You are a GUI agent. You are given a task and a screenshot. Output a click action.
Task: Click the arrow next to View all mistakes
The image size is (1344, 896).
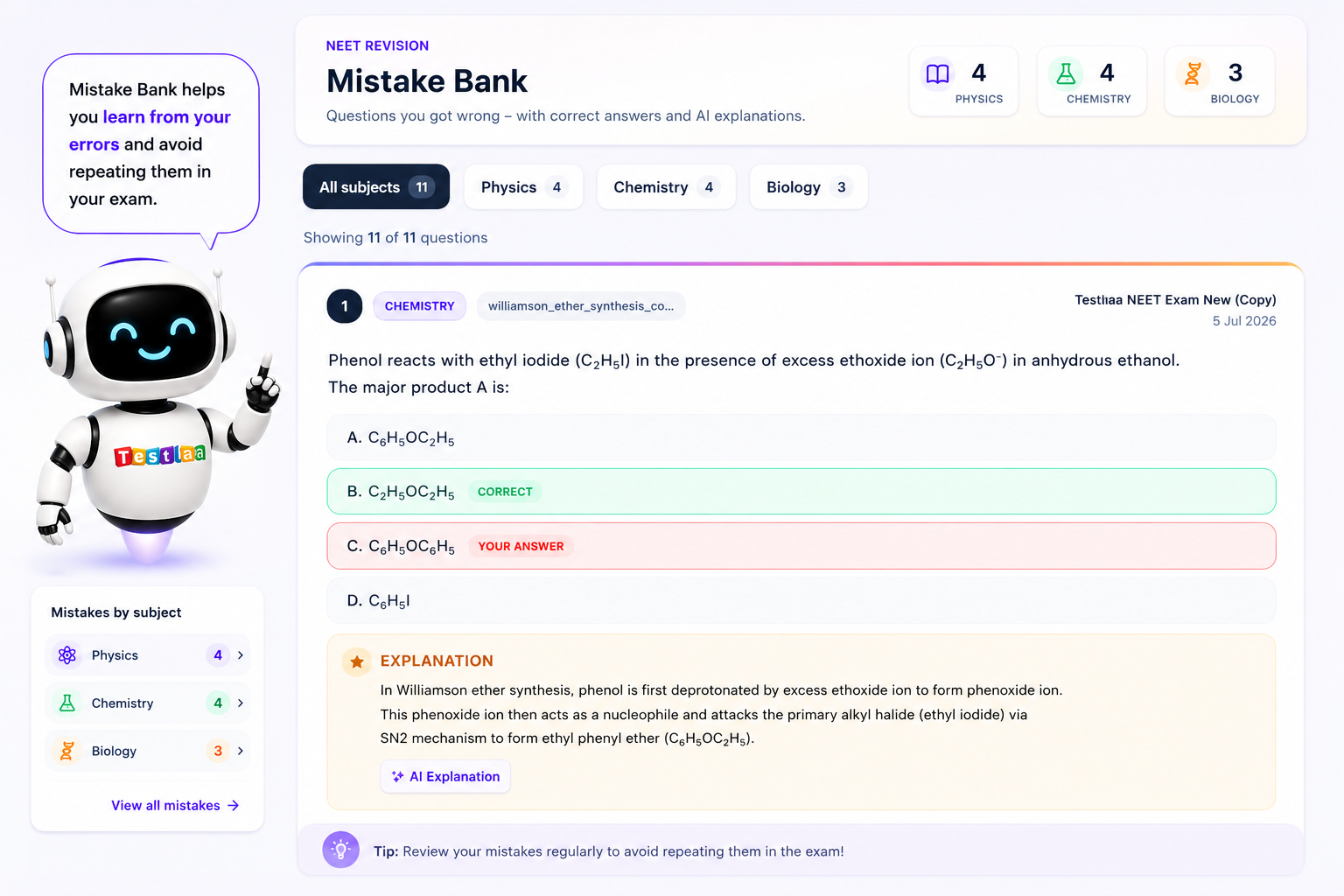point(233,806)
